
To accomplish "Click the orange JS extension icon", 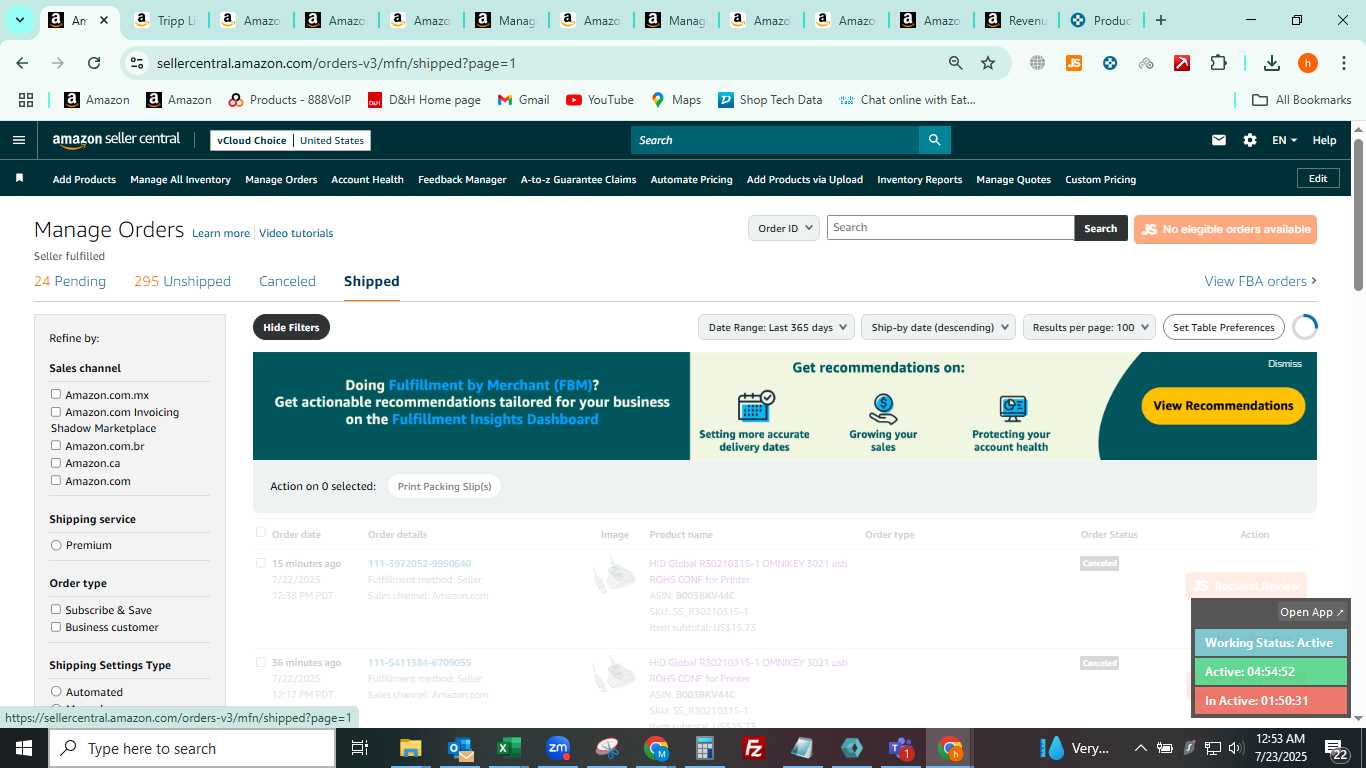I will tap(1074, 63).
